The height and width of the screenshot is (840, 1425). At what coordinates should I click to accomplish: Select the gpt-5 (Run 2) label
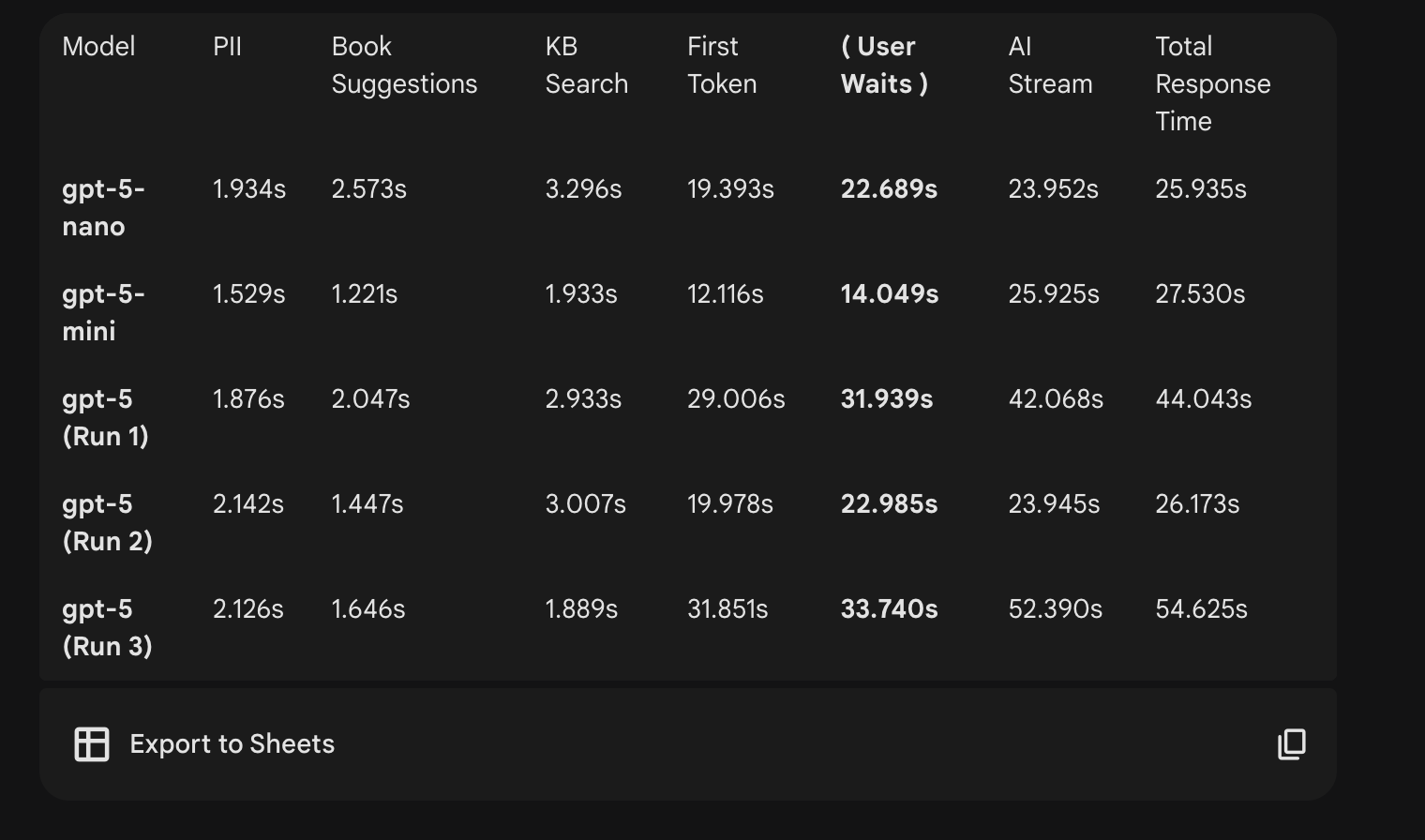click(107, 523)
